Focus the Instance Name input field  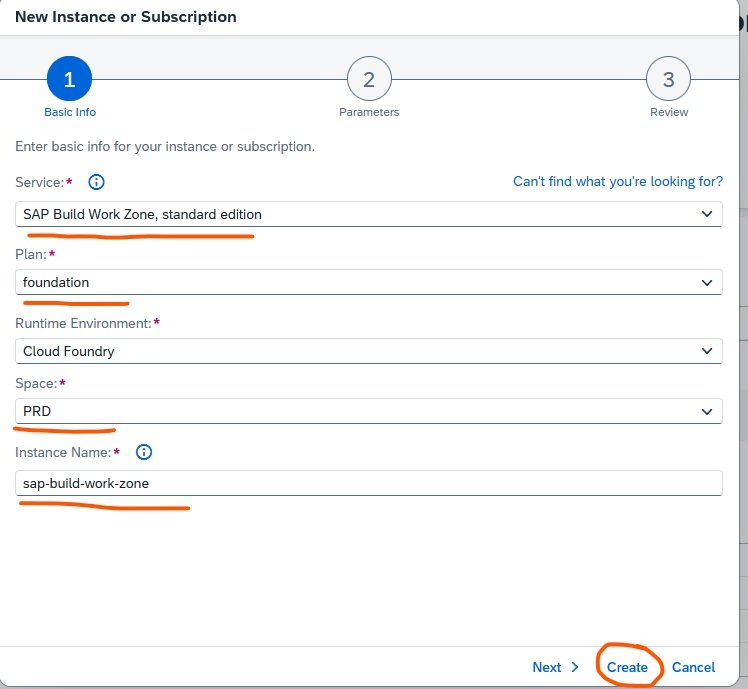(368, 483)
